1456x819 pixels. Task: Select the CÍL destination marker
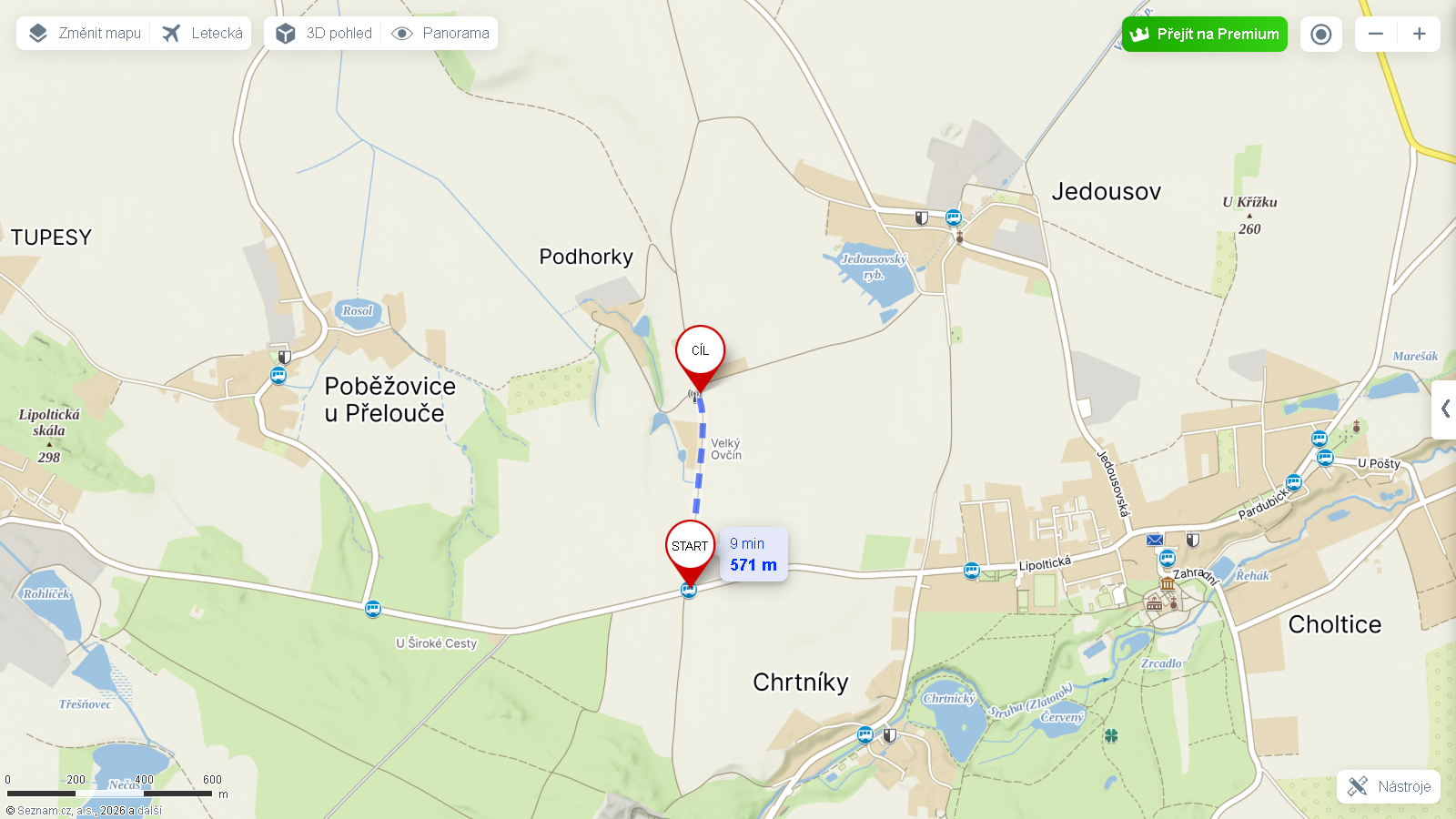[x=700, y=357]
